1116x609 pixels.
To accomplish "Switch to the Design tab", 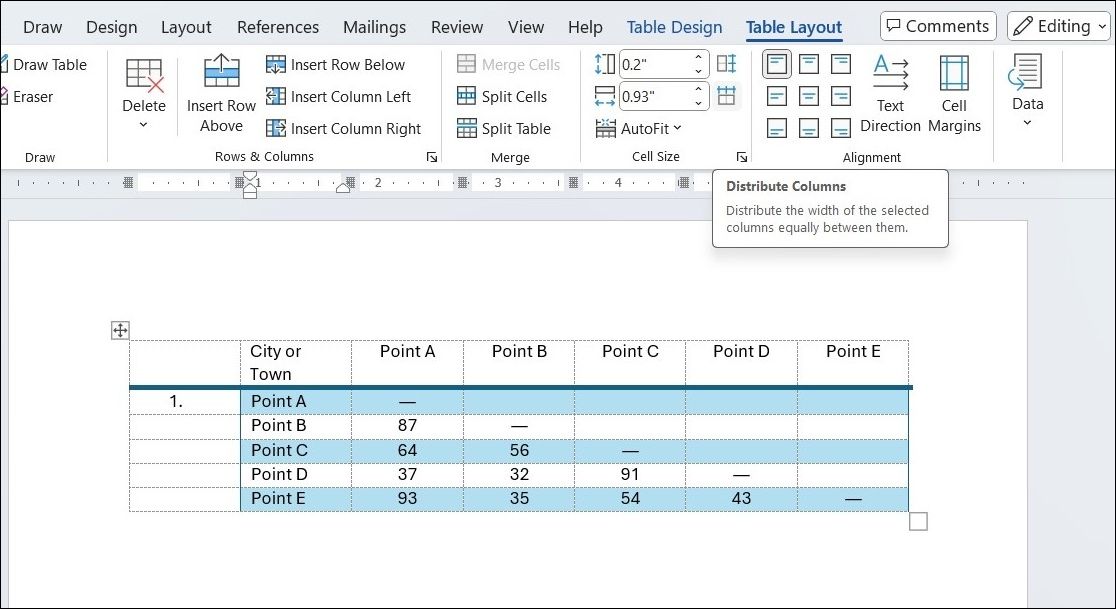I will click(112, 27).
